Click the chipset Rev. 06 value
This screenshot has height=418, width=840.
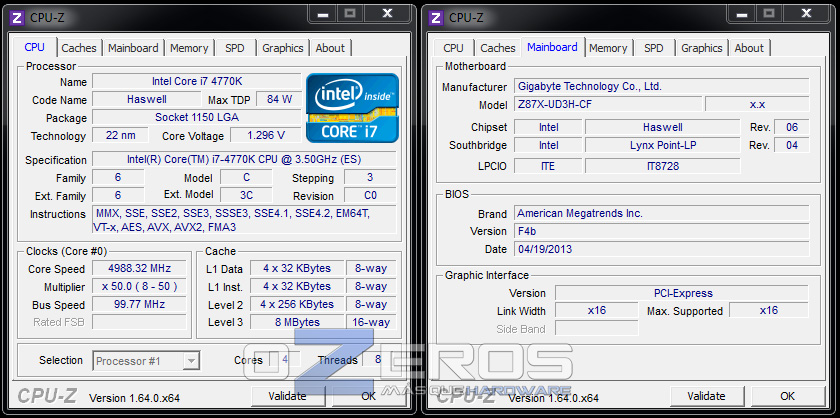(792, 127)
